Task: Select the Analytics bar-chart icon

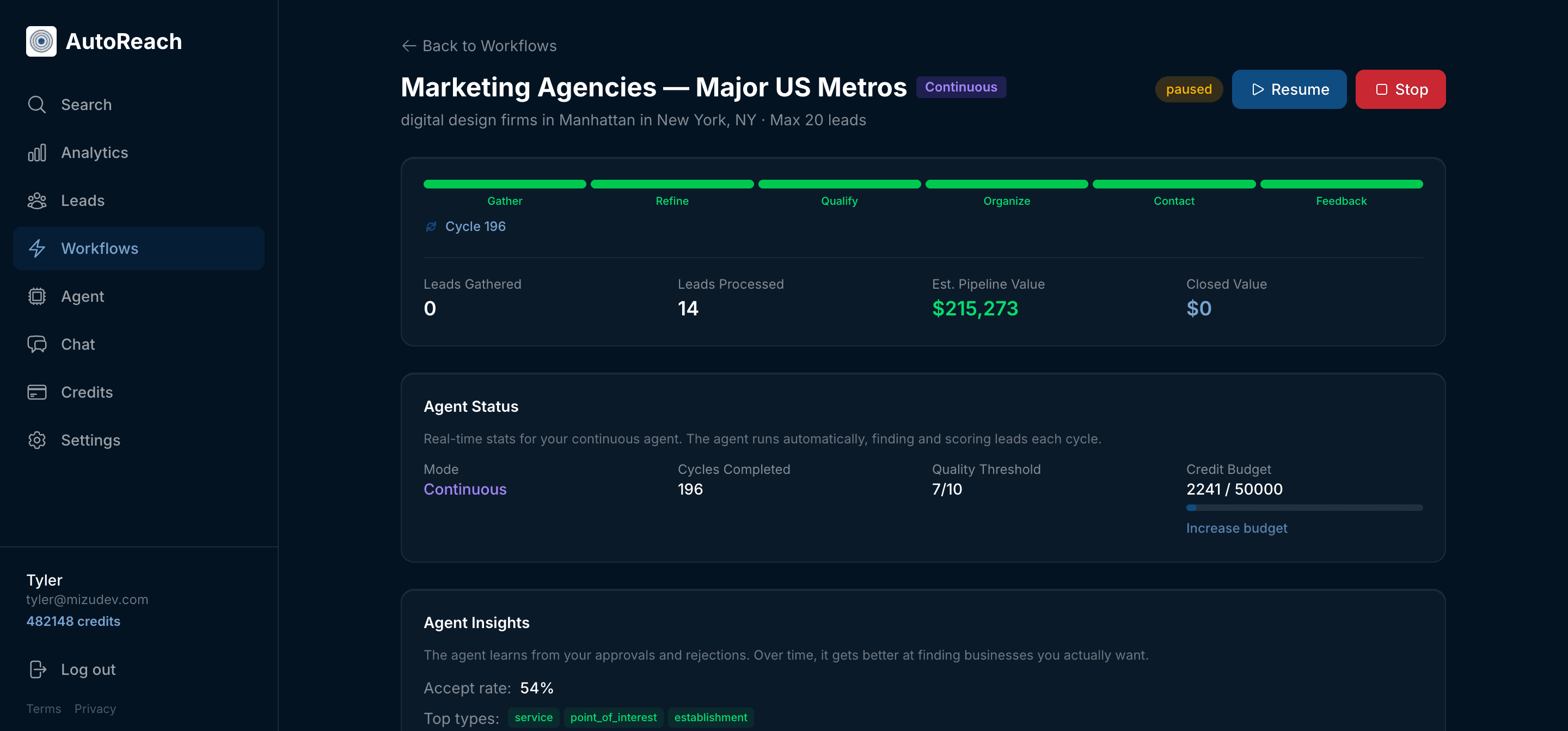Action: (37, 153)
